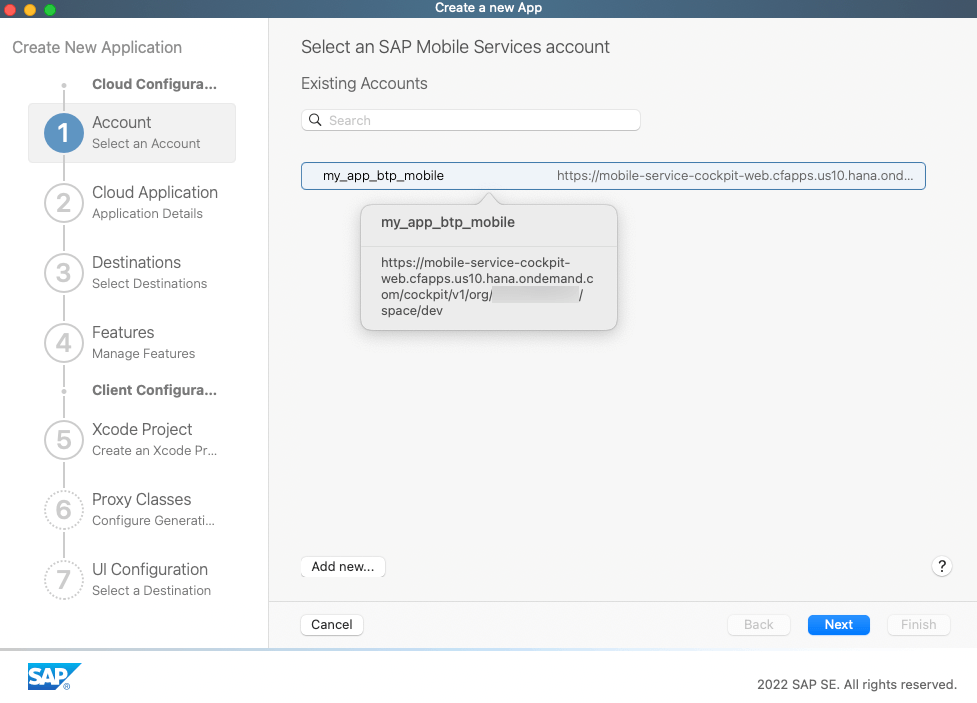Screen dimensions: 977x703
Task: Click the step 7 UI Configuration circle icon
Action: [64, 580]
